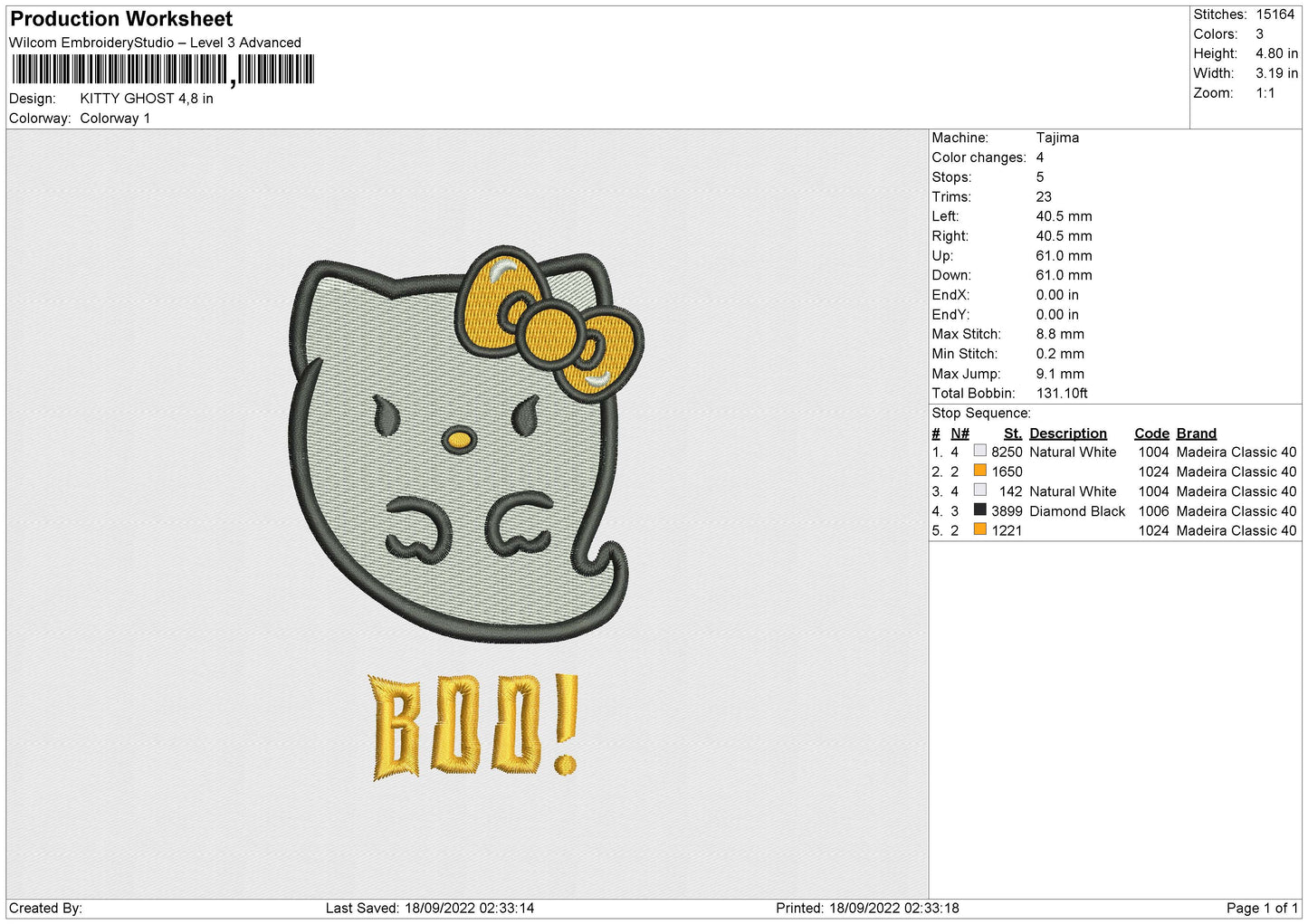Click the orange bow on the ghost
This screenshot has width=1308, height=924.
tap(549, 322)
